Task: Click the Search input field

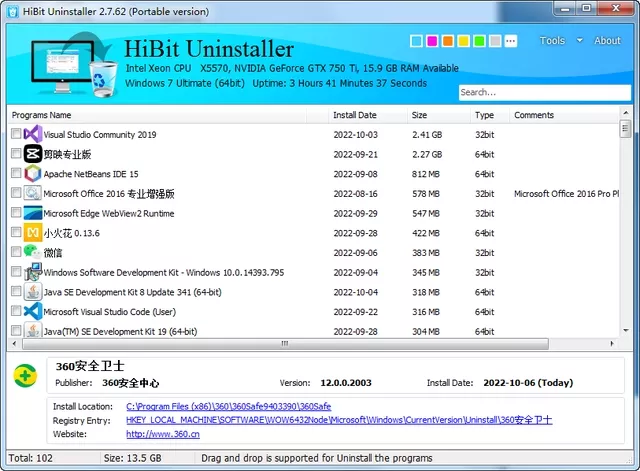Action: pos(544,92)
